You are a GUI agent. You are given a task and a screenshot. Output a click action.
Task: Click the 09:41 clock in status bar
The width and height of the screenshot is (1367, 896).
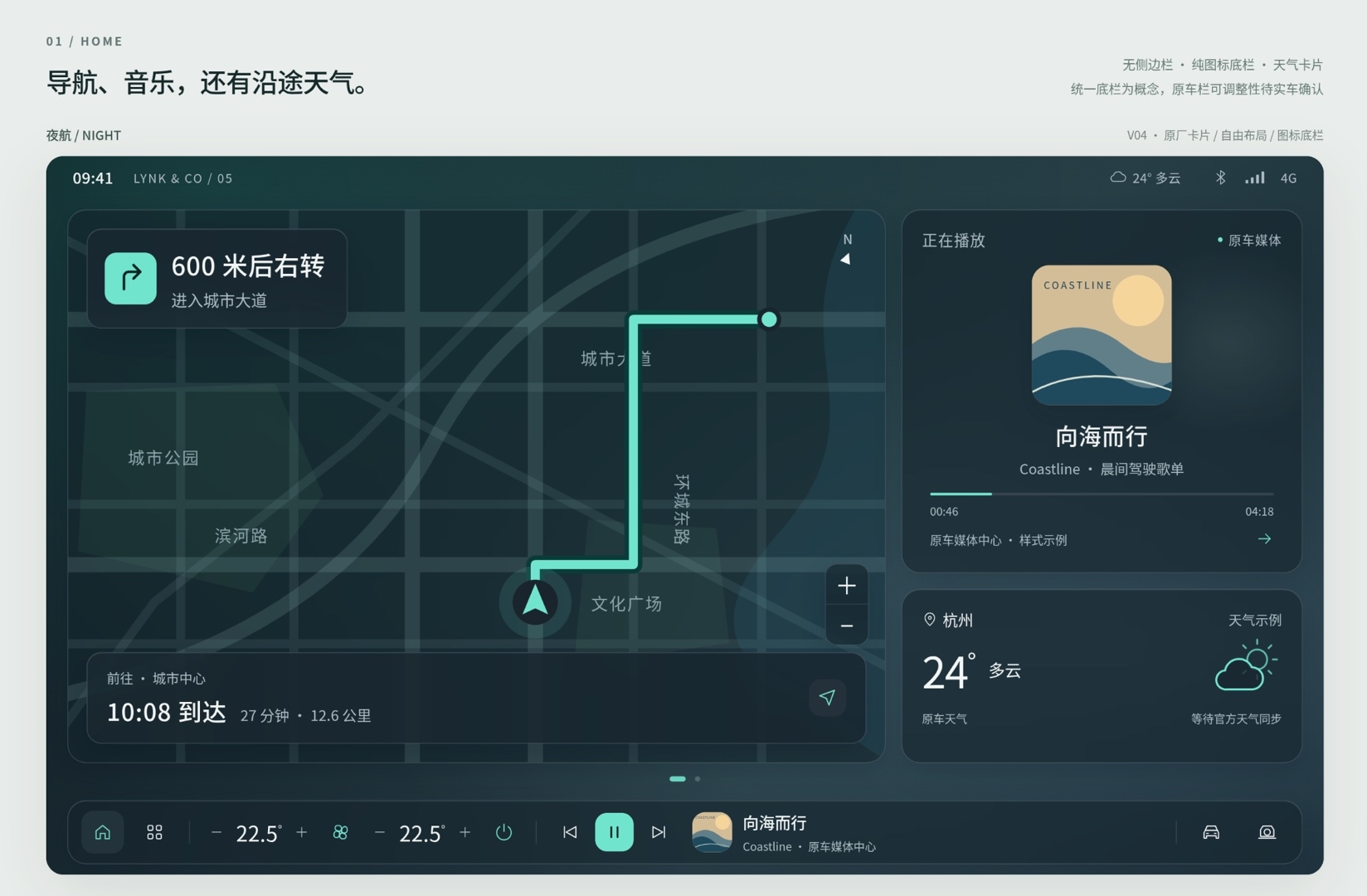click(x=93, y=178)
